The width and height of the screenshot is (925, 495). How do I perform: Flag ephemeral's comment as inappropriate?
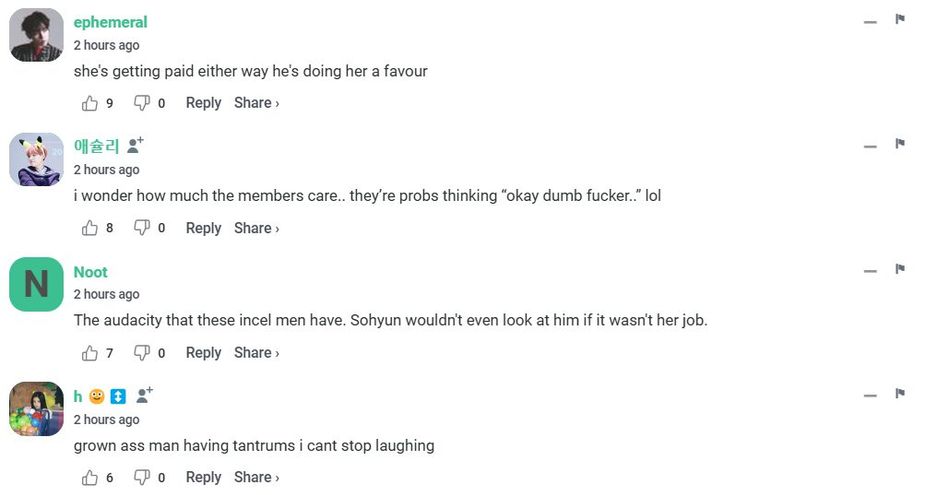click(x=900, y=19)
